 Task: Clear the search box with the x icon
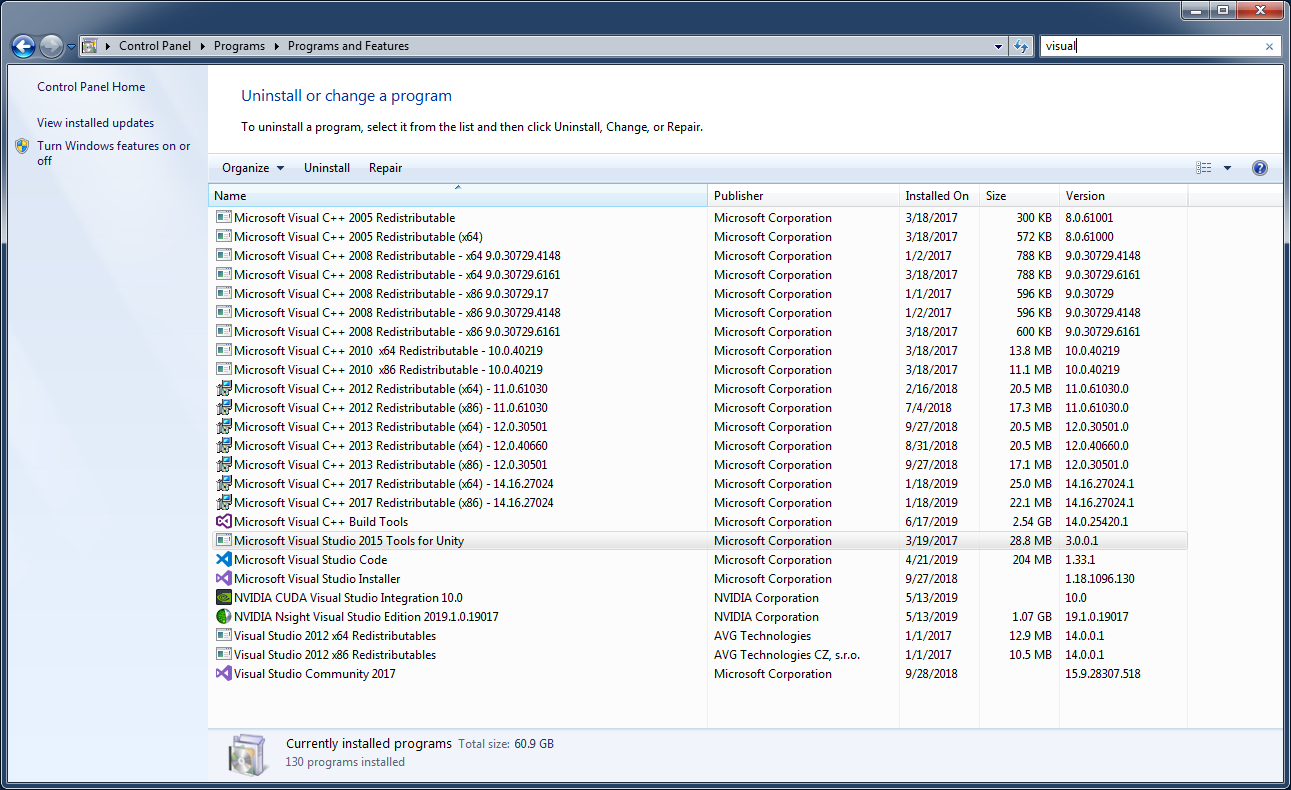click(1268, 46)
